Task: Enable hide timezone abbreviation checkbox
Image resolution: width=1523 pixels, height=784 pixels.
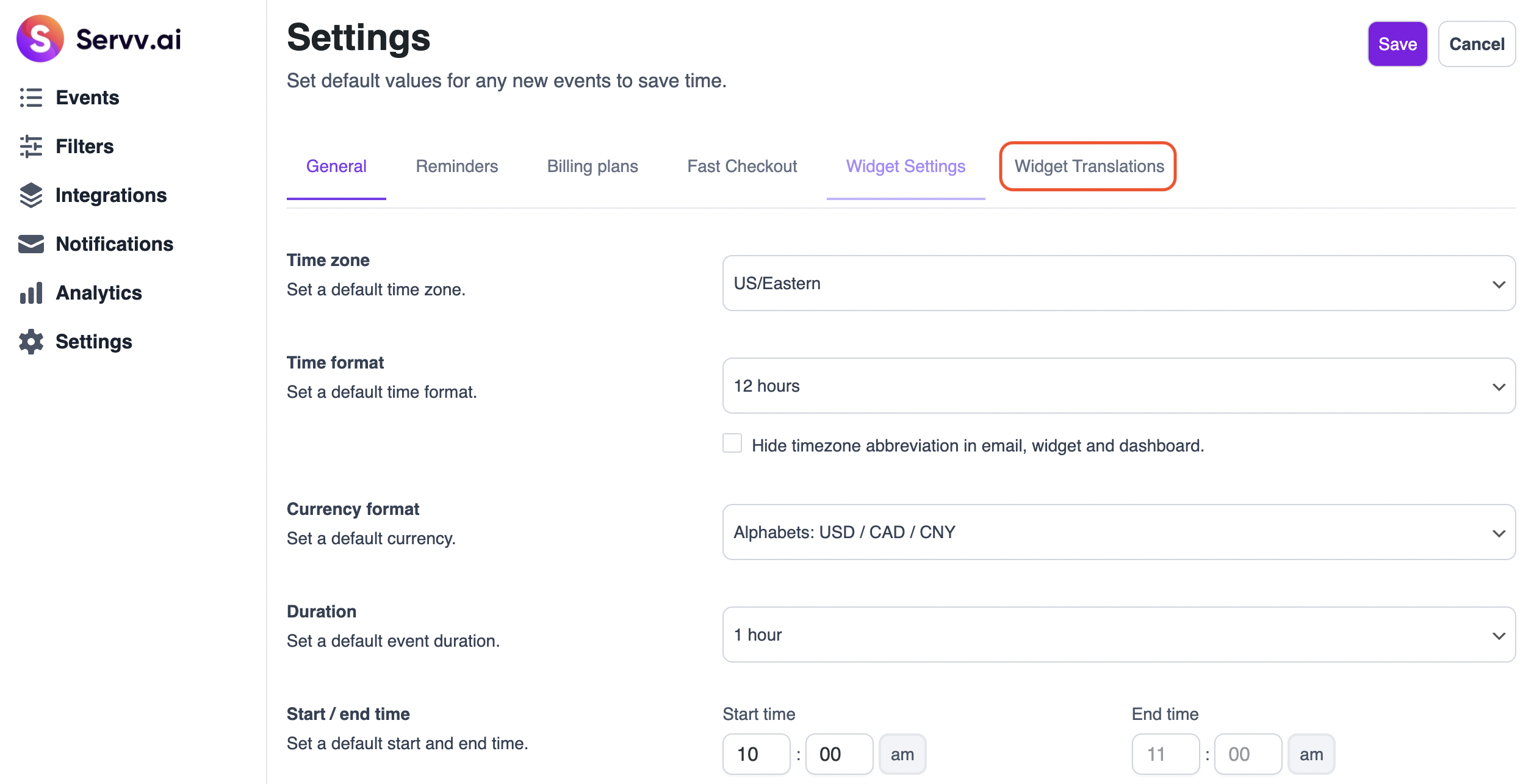Action: 732,444
